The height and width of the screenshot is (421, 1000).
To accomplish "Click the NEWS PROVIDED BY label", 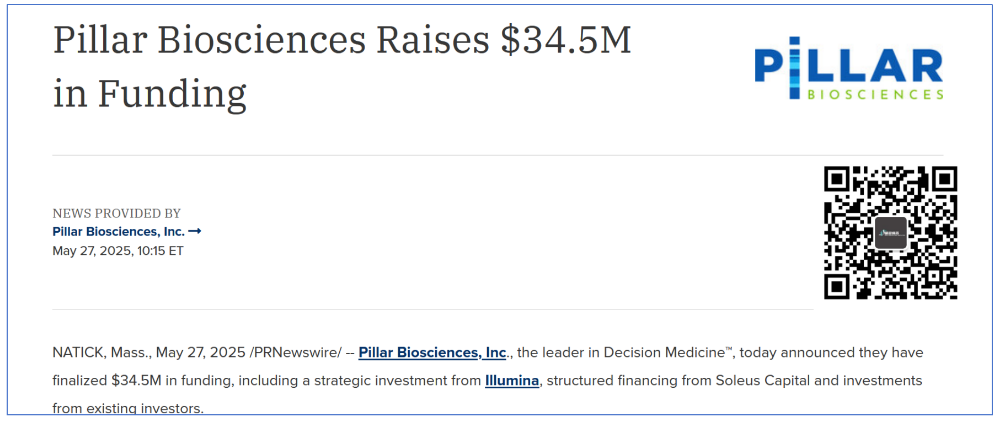I will coord(117,213).
